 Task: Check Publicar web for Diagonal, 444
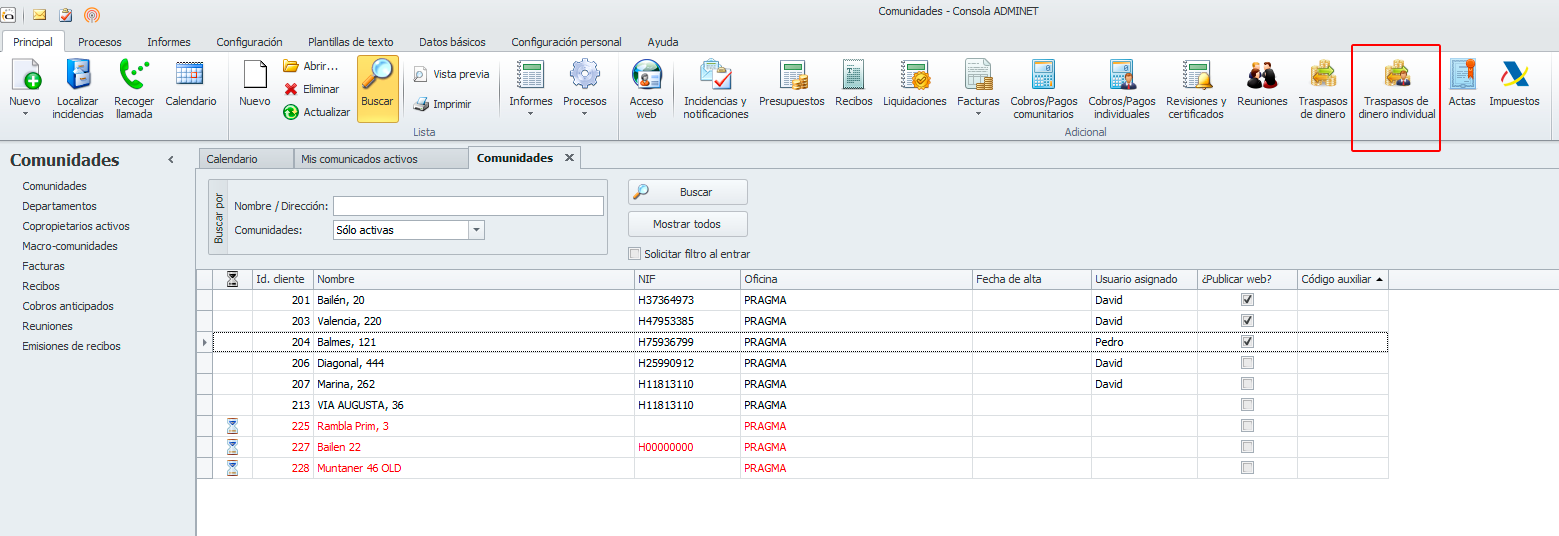[x=1247, y=363]
